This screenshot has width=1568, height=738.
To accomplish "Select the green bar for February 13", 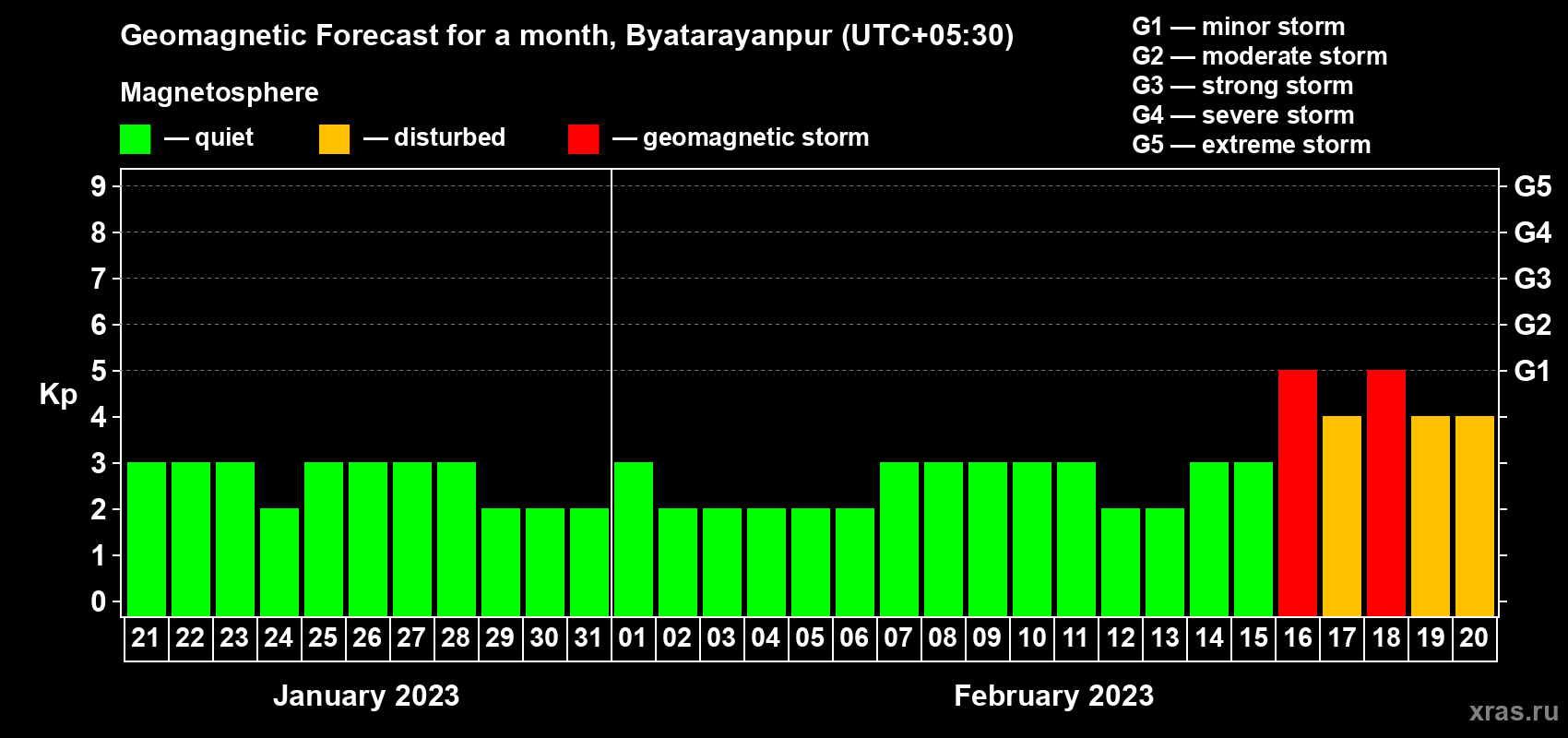I will pyautogui.click(x=1165, y=562).
